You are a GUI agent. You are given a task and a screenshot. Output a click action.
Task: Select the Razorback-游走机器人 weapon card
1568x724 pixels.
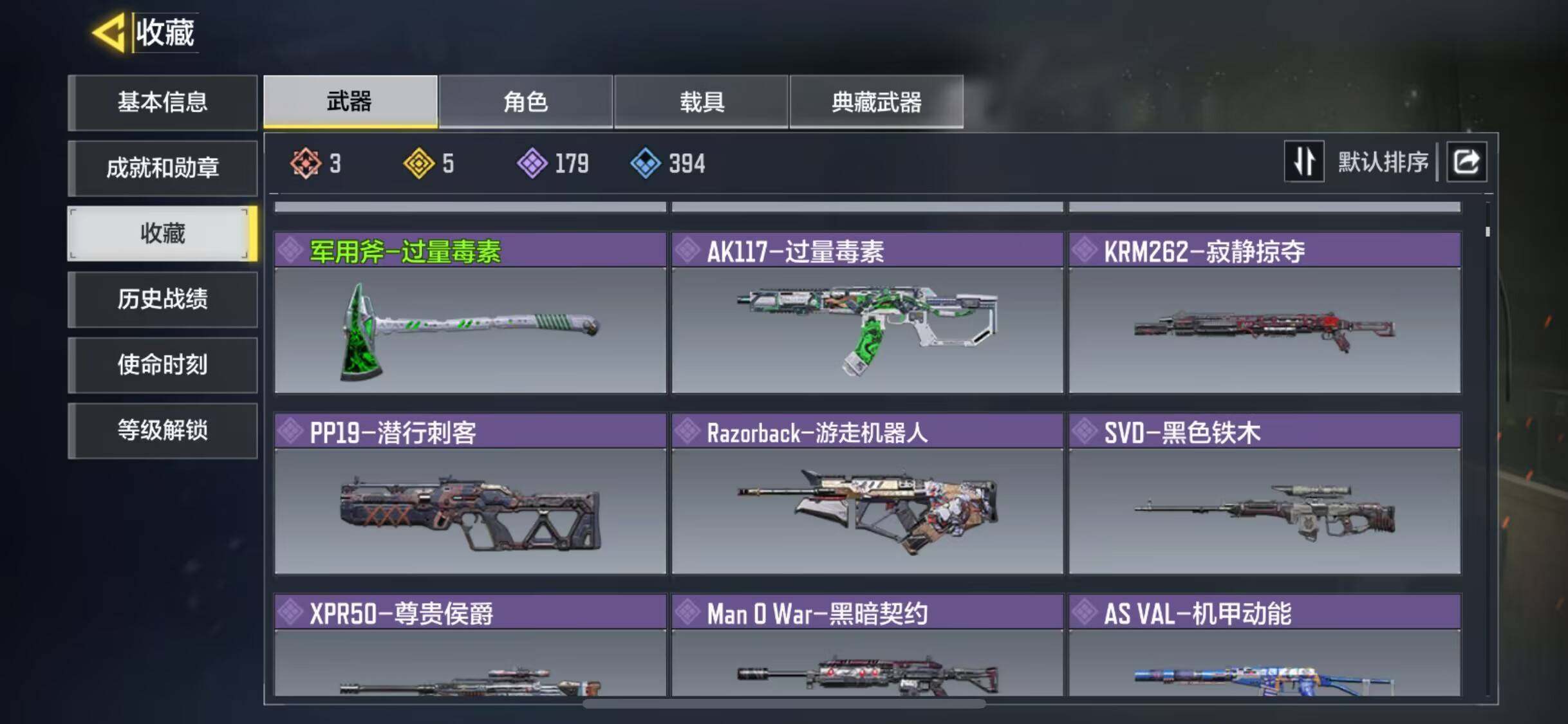tap(867, 494)
